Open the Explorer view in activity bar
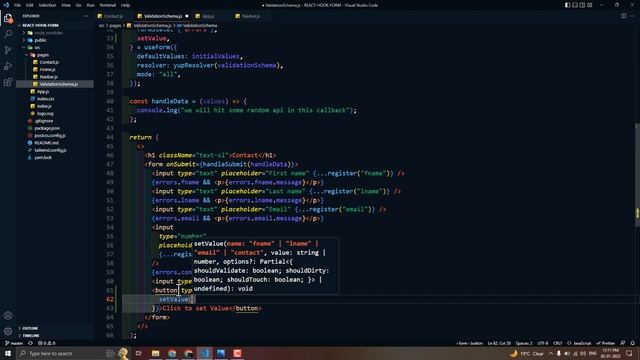 pos(8,18)
